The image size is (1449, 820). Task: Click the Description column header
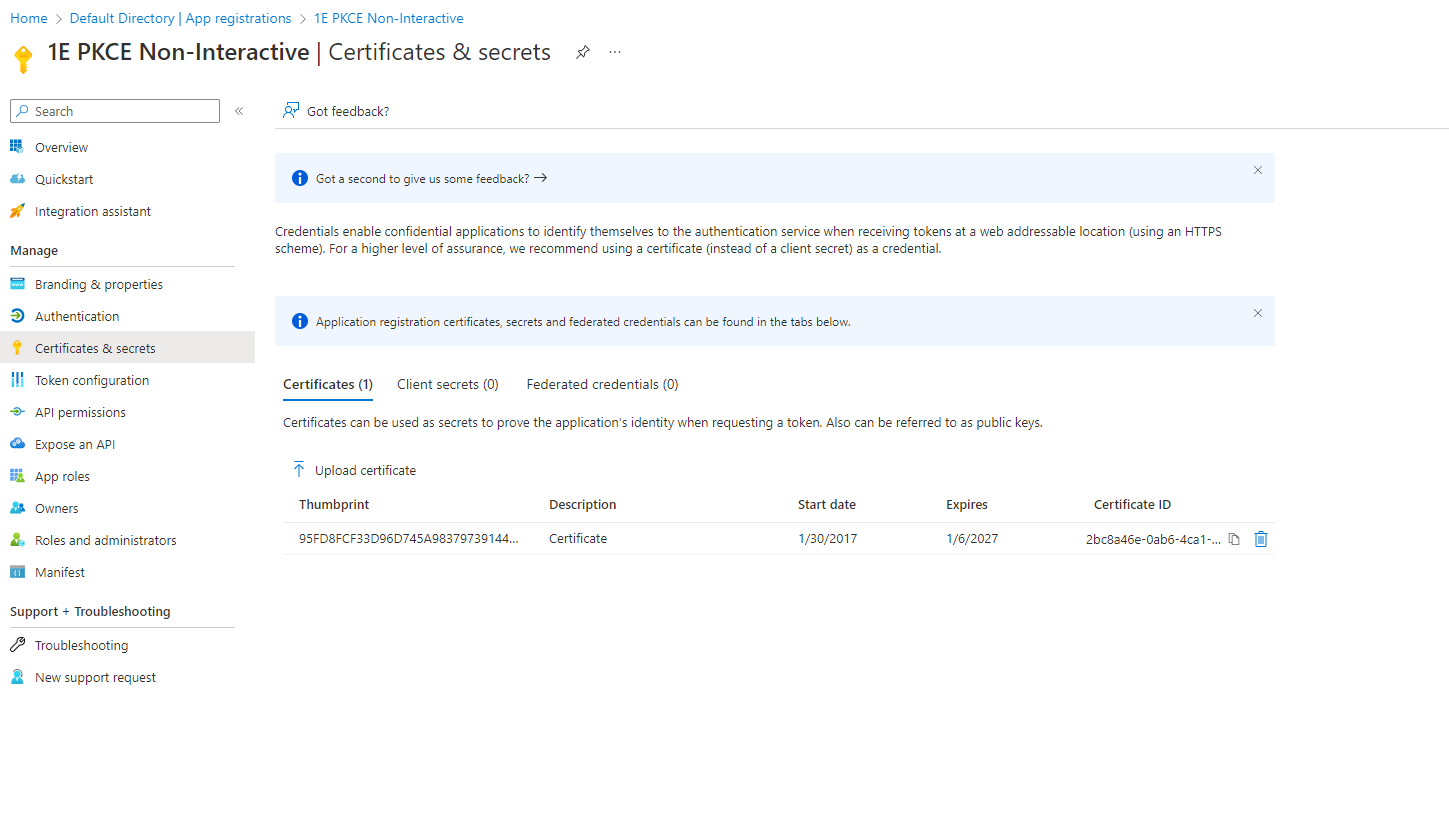click(x=583, y=504)
